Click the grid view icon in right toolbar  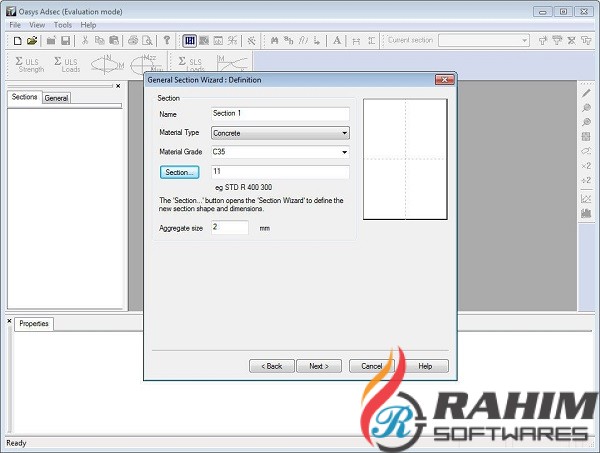(586, 137)
